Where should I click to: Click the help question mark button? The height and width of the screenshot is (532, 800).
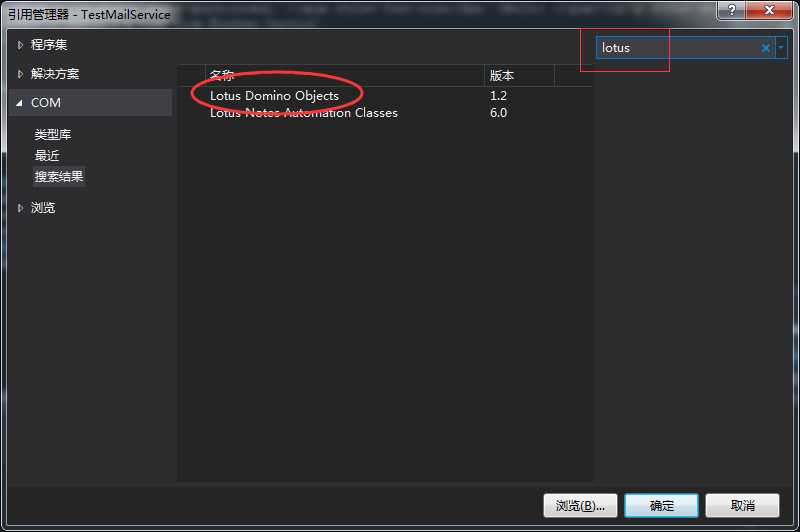(732, 10)
